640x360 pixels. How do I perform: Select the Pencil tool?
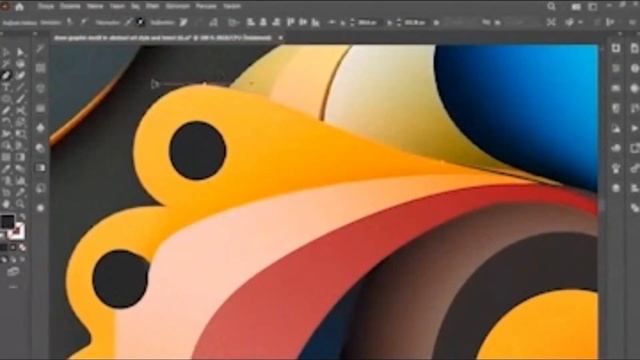coord(6,110)
